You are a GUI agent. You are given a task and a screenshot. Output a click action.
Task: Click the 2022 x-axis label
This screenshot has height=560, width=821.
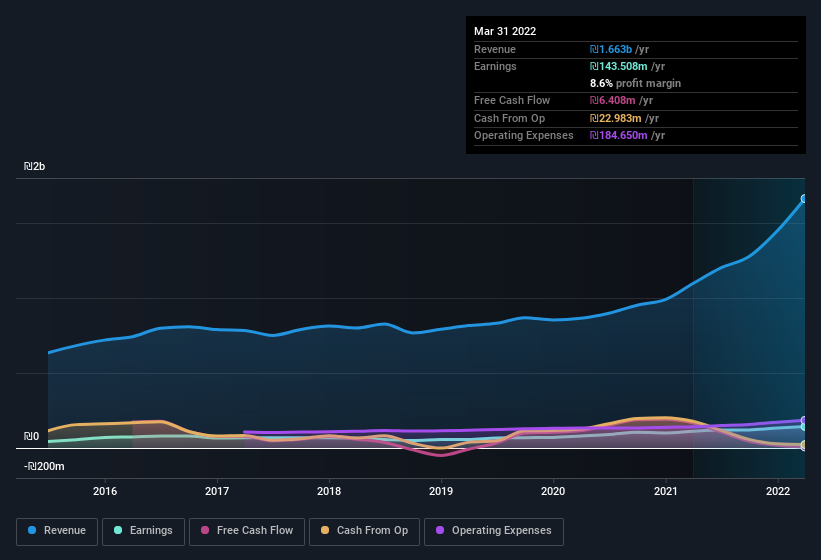click(778, 491)
